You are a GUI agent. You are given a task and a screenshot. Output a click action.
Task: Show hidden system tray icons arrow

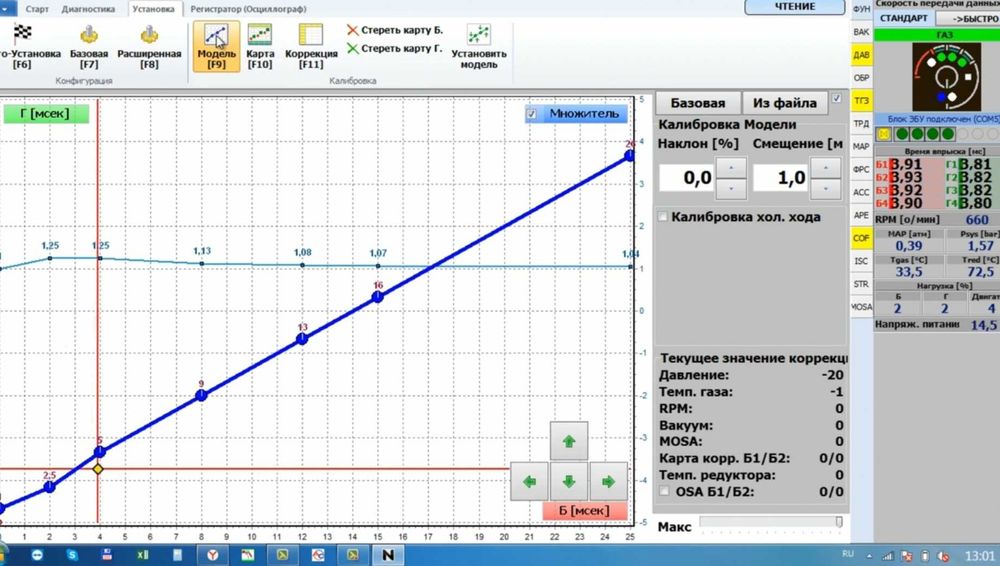point(869,556)
